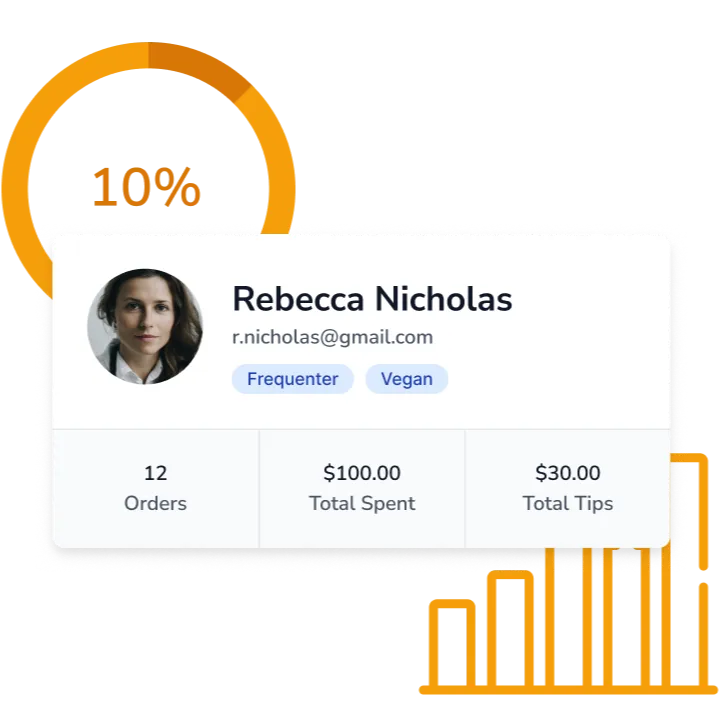Click the second bar in chart icon
The height and width of the screenshot is (720, 721).
[510, 628]
